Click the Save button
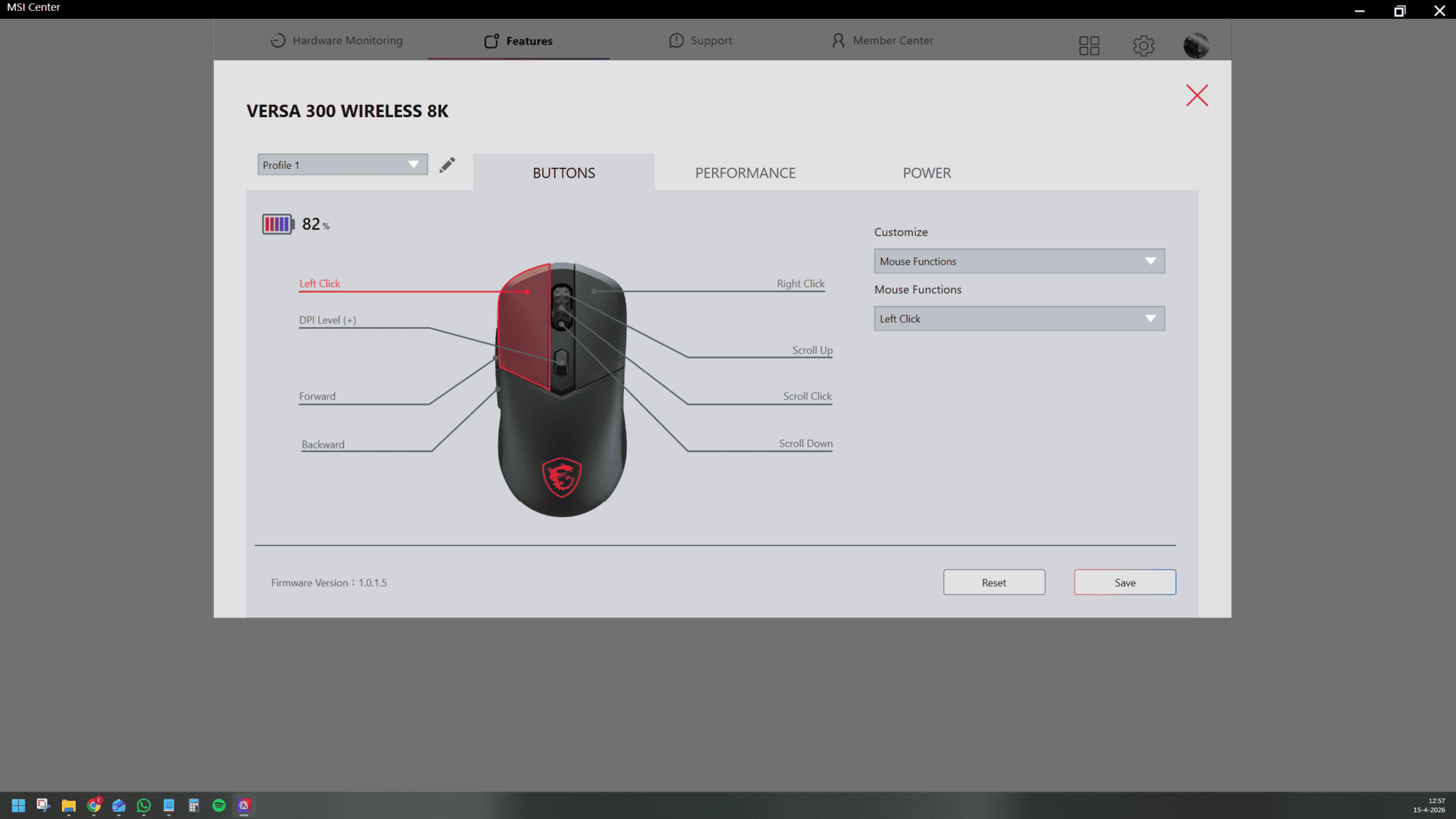1456x819 pixels. [1124, 582]
